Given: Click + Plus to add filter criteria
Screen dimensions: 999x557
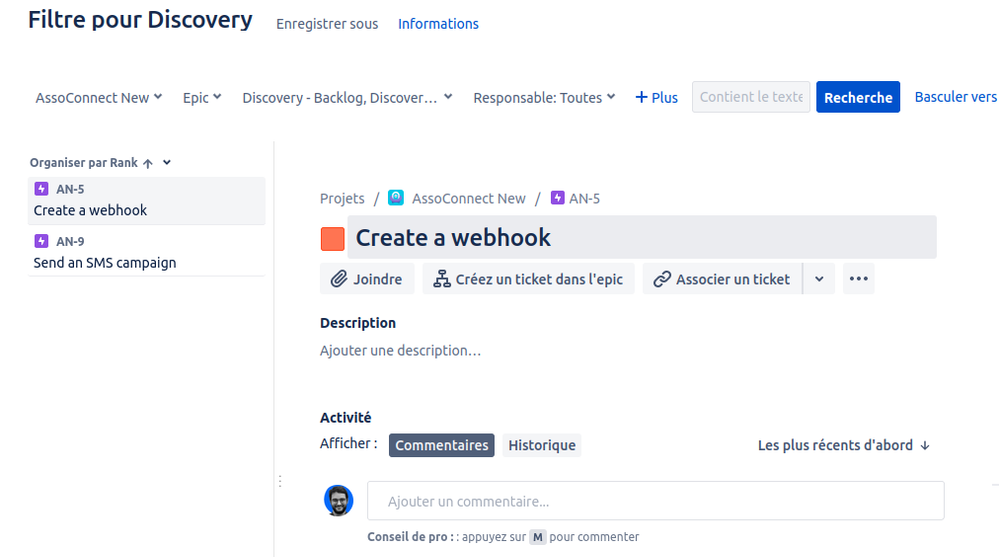Looking at the screenshot, I should [x=656, y=98].
